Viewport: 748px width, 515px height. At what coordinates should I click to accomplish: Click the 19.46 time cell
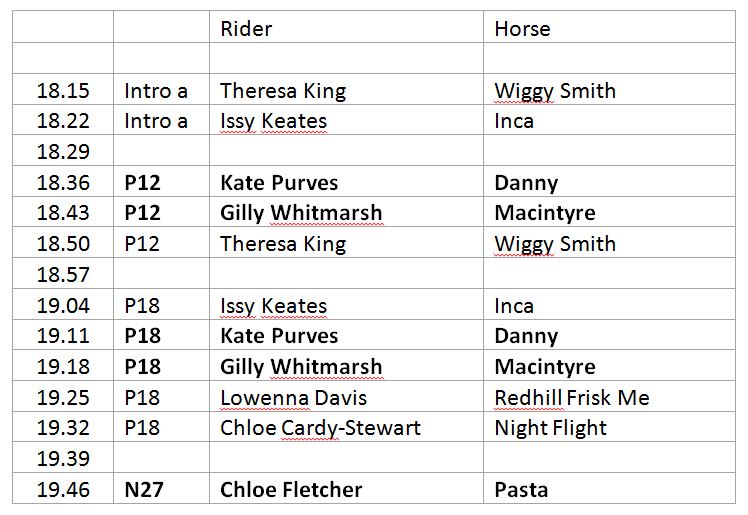63,490
